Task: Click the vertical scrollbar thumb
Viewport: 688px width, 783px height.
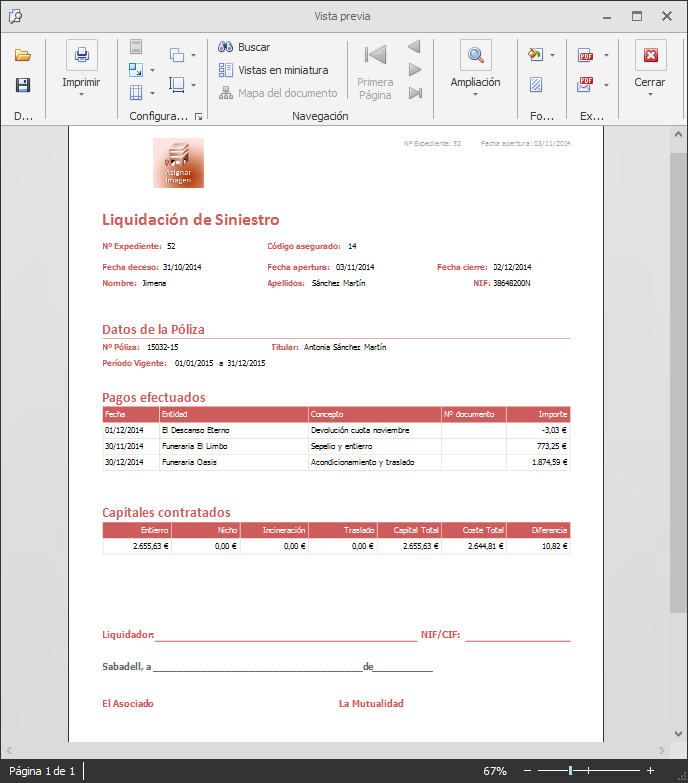Action: 678,383
